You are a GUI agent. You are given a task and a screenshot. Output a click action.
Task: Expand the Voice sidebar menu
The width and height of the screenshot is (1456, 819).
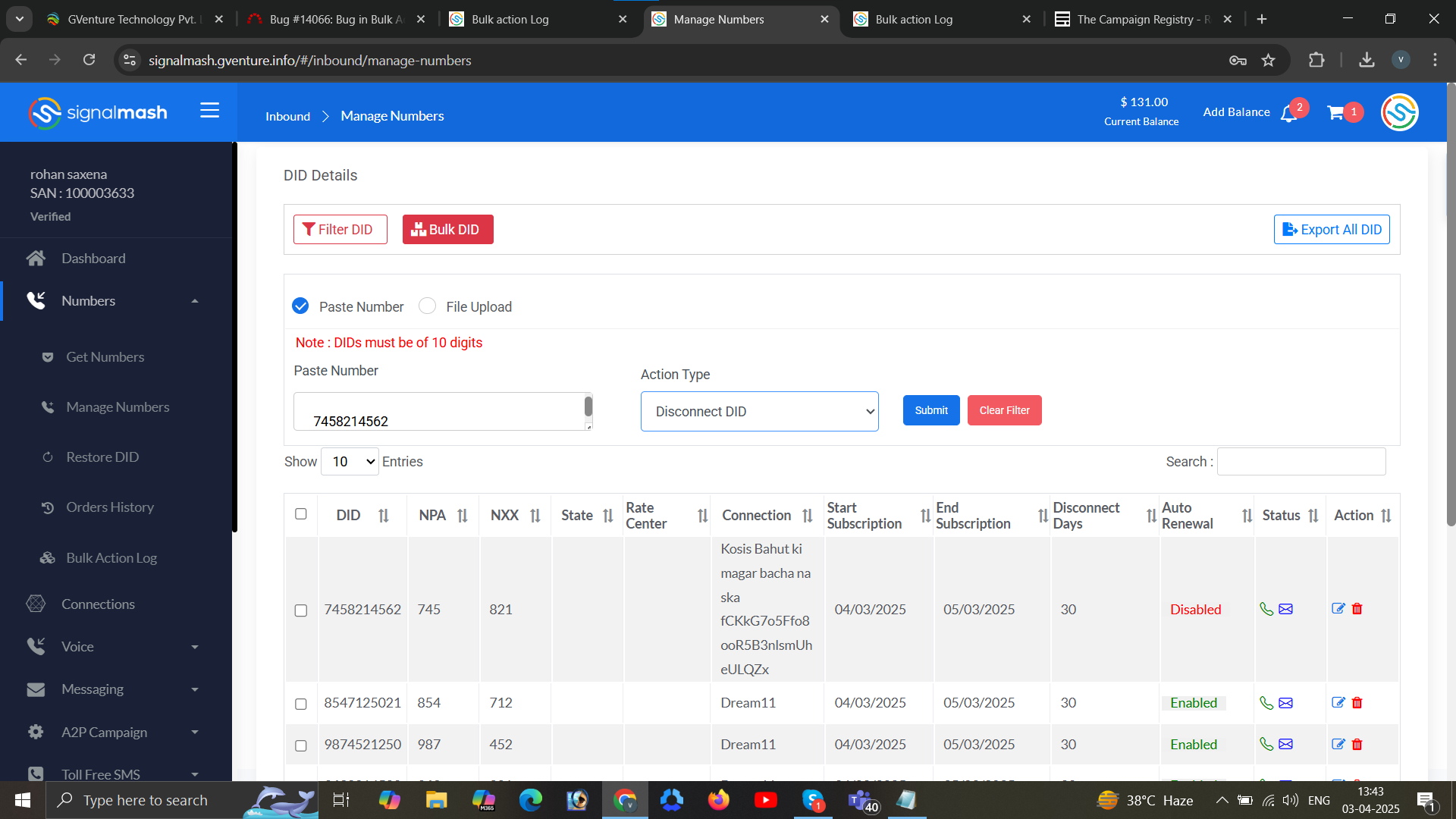pos(114,647)
